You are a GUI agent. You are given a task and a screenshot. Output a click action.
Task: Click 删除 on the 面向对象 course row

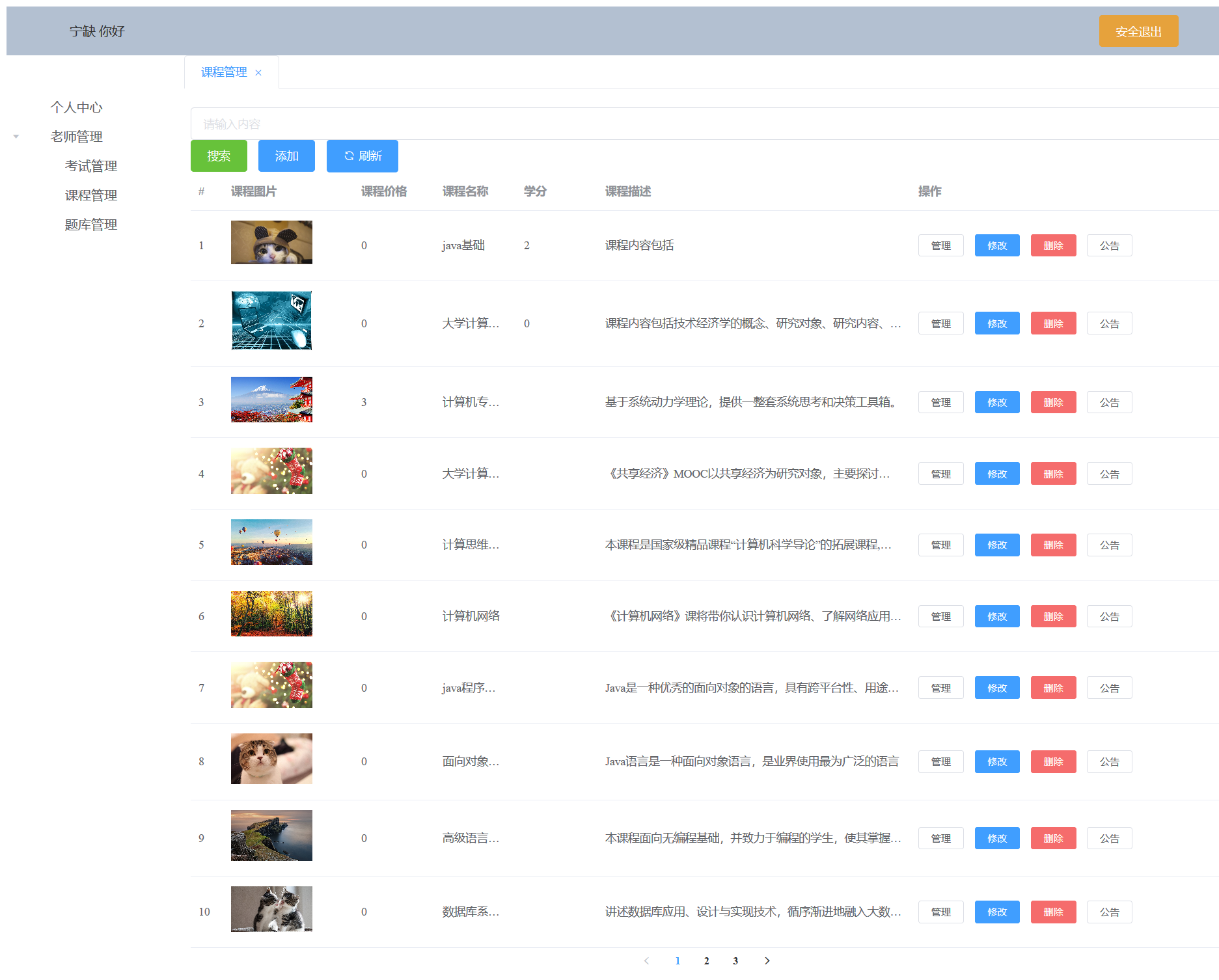click(x=1053, y=761)
